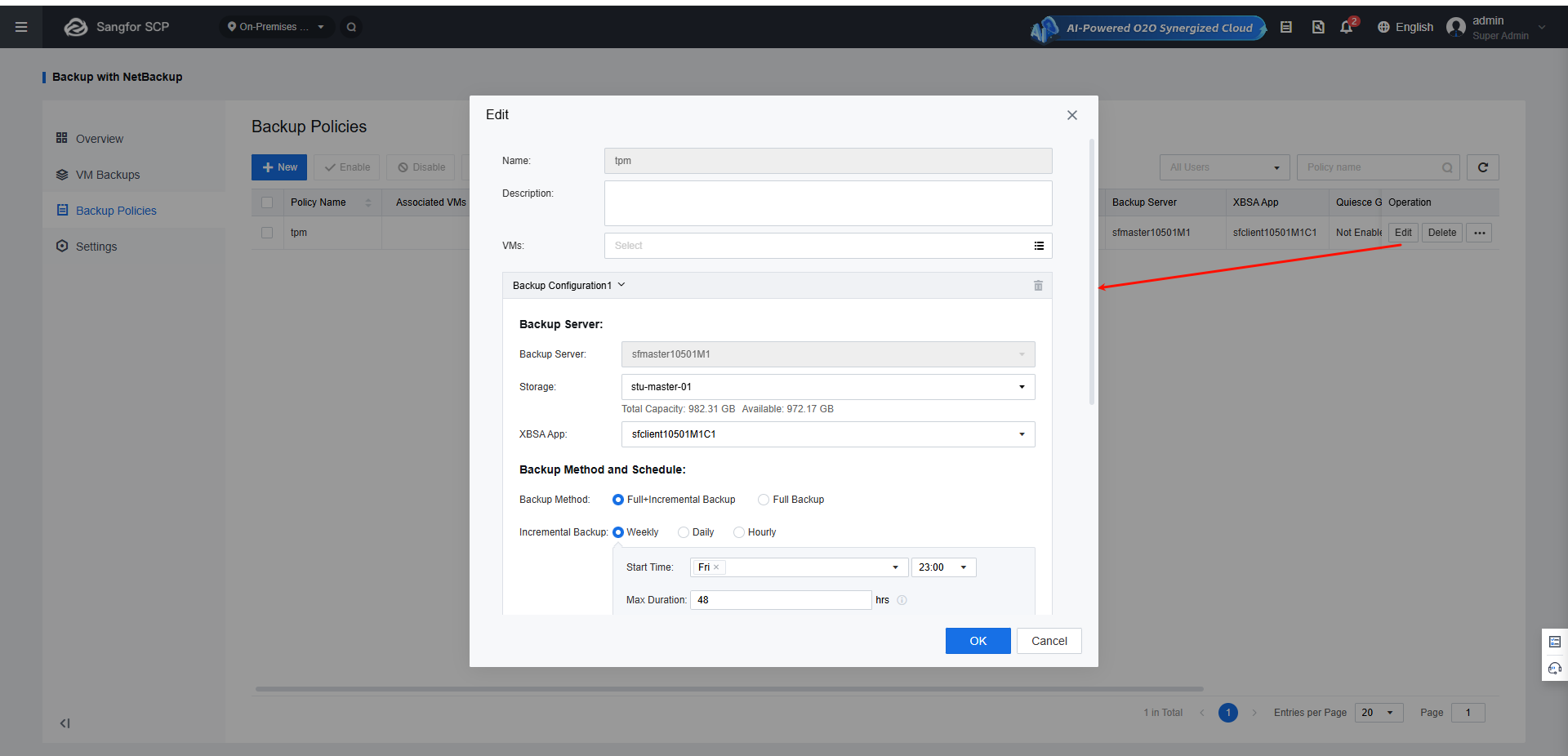Click the Max Duration info icon
Image resolution: width=1568 pixels, height=756 pixels.
(x=902, y=600)
